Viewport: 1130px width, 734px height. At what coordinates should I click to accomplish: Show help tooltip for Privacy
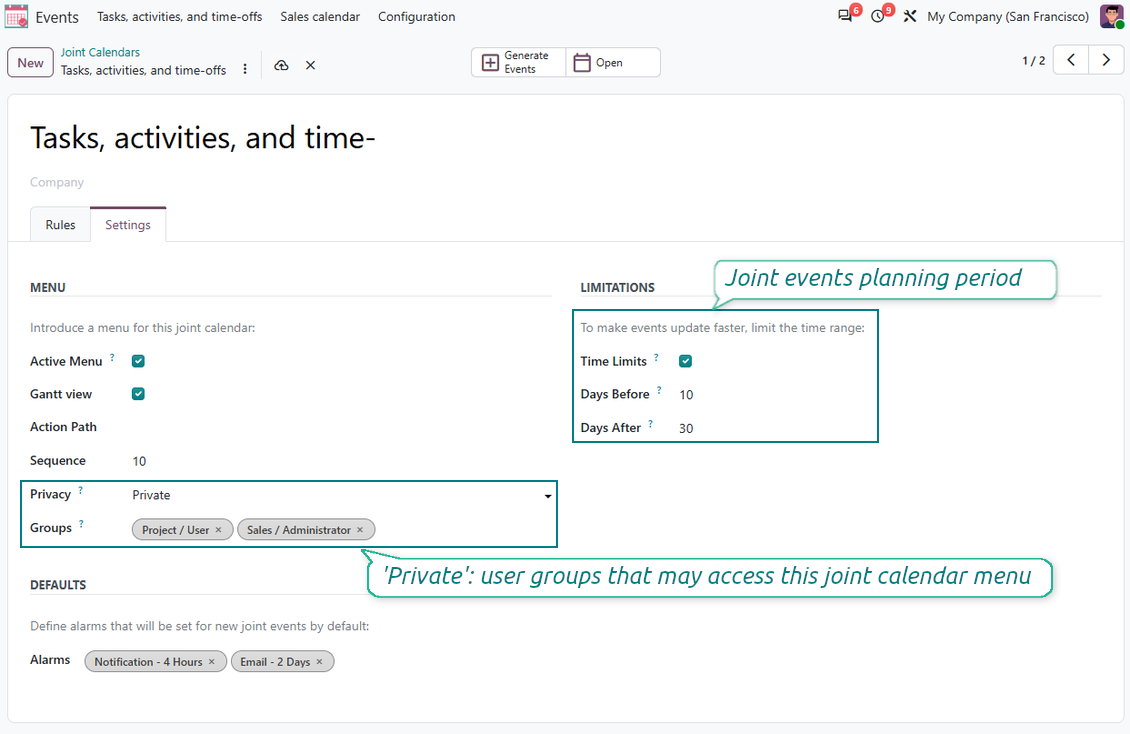tap(81, 490)
